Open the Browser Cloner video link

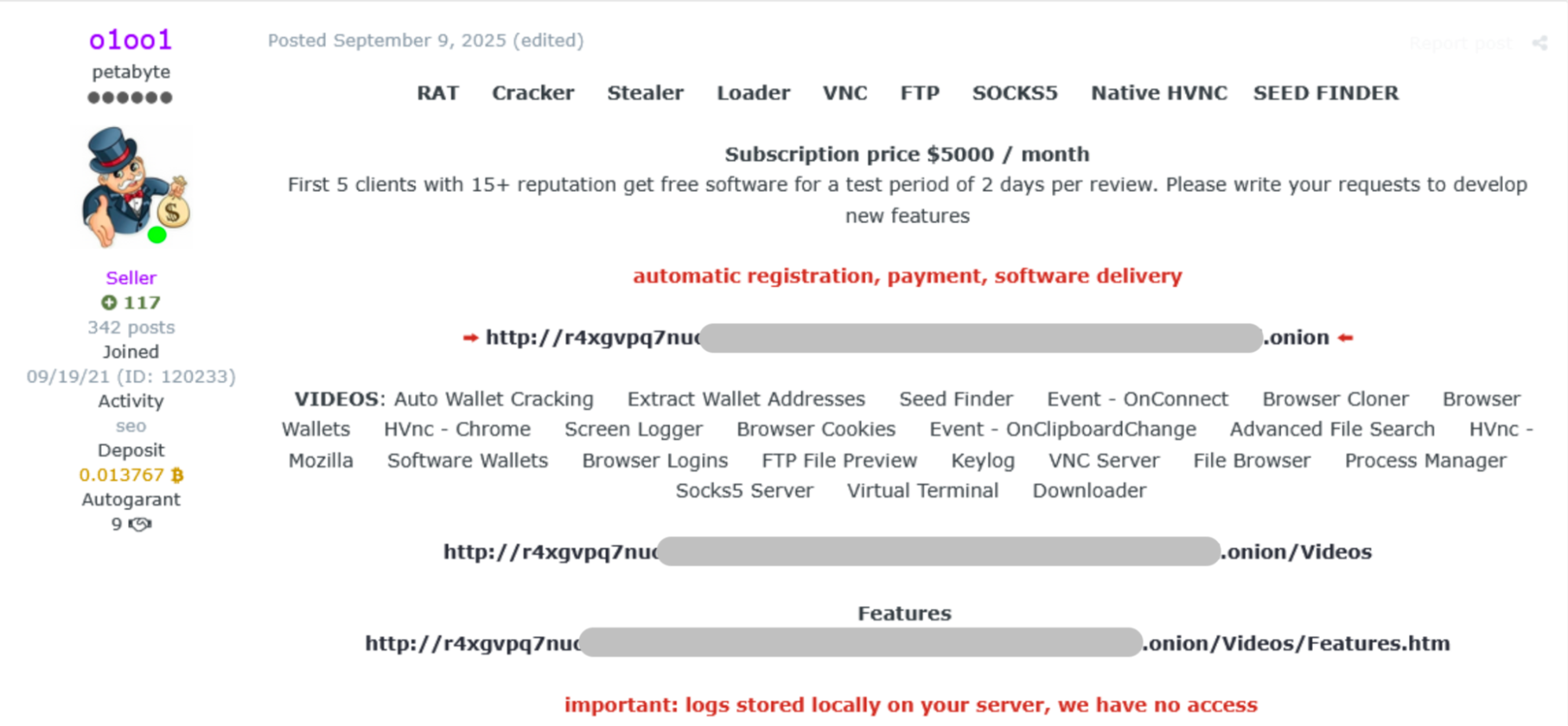tap(1335, 399)
